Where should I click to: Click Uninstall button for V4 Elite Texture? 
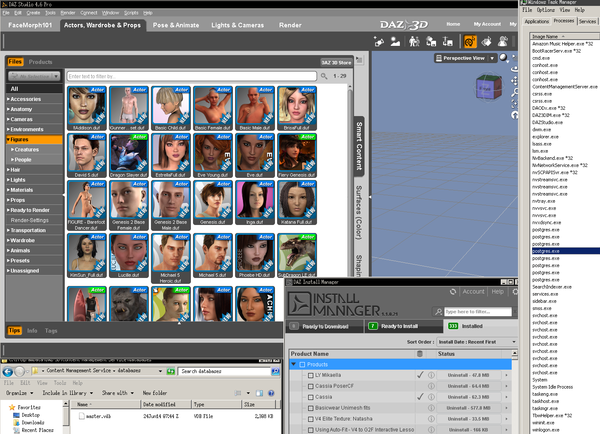[x=468, y=419]
